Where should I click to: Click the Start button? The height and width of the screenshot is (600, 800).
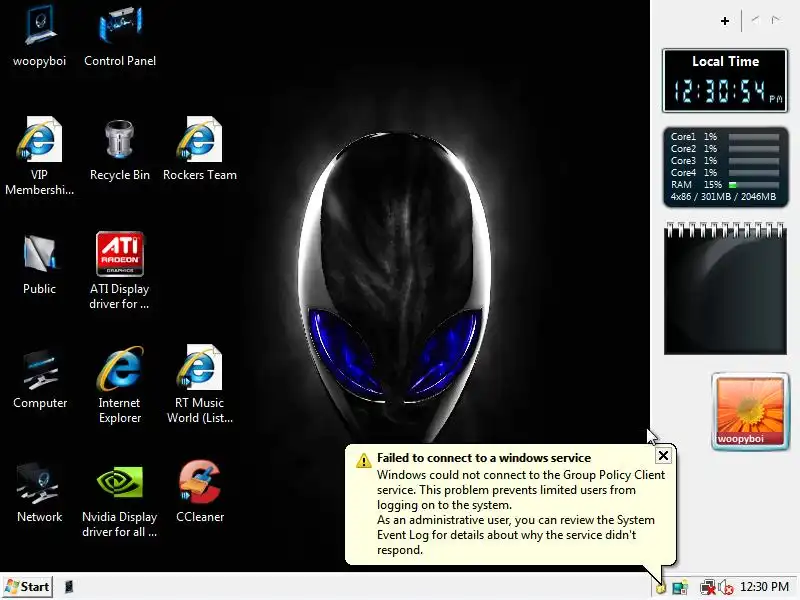click(x=28, y=587)
